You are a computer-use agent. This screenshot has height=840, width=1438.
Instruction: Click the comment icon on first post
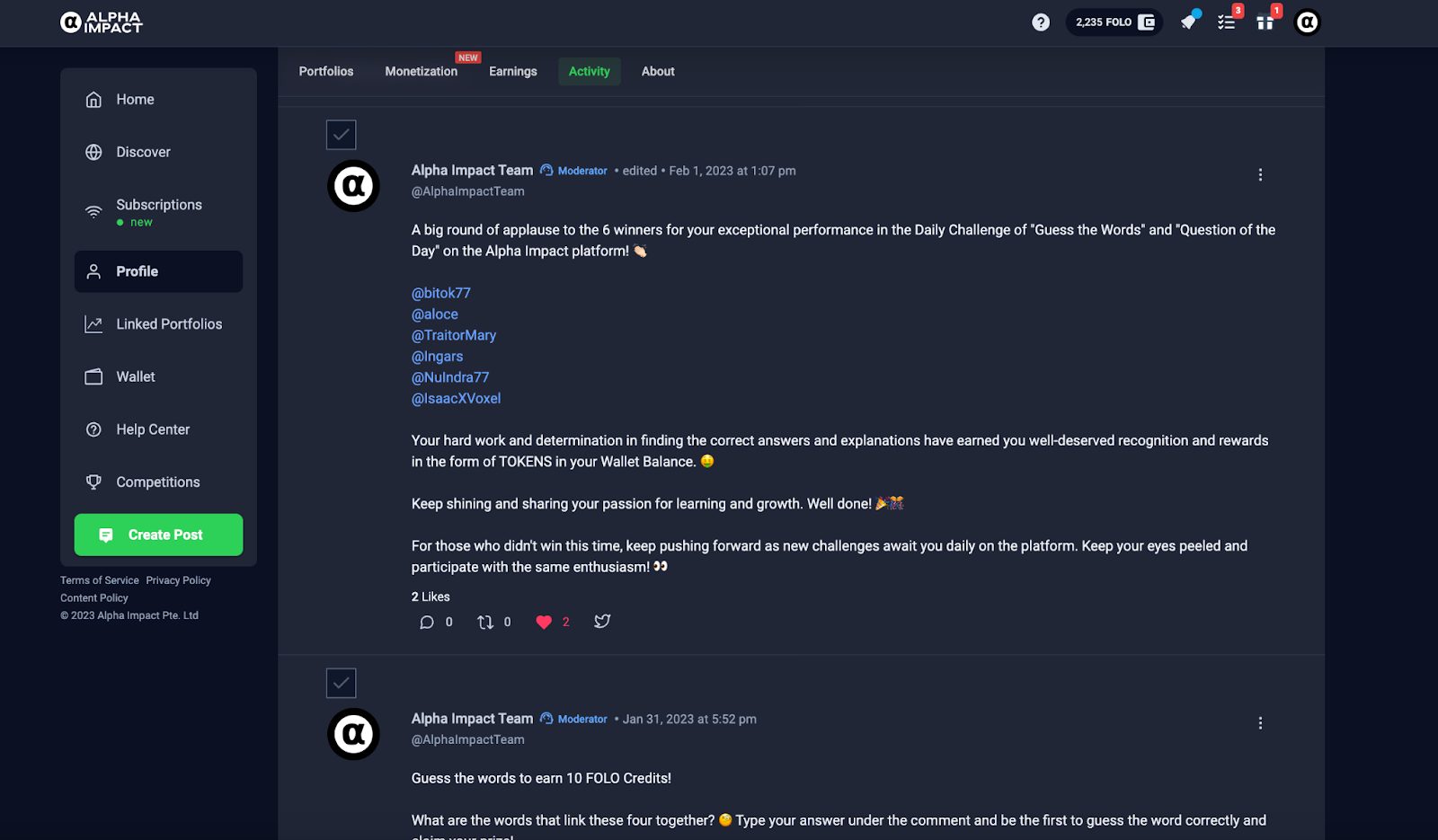(x=427, y=622)
